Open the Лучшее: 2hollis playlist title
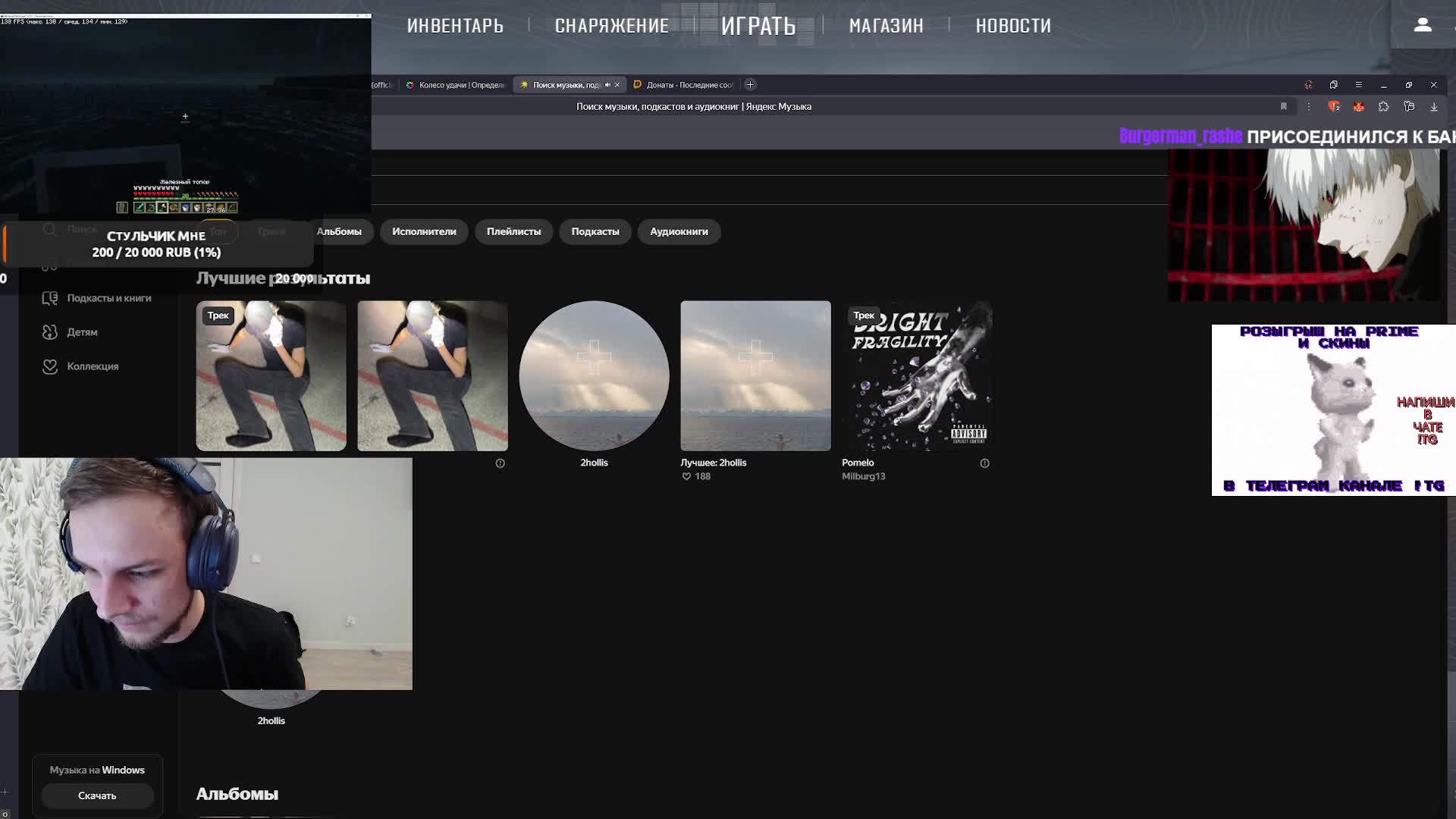Screen dimensions: 1456x819 pos(713,463)
